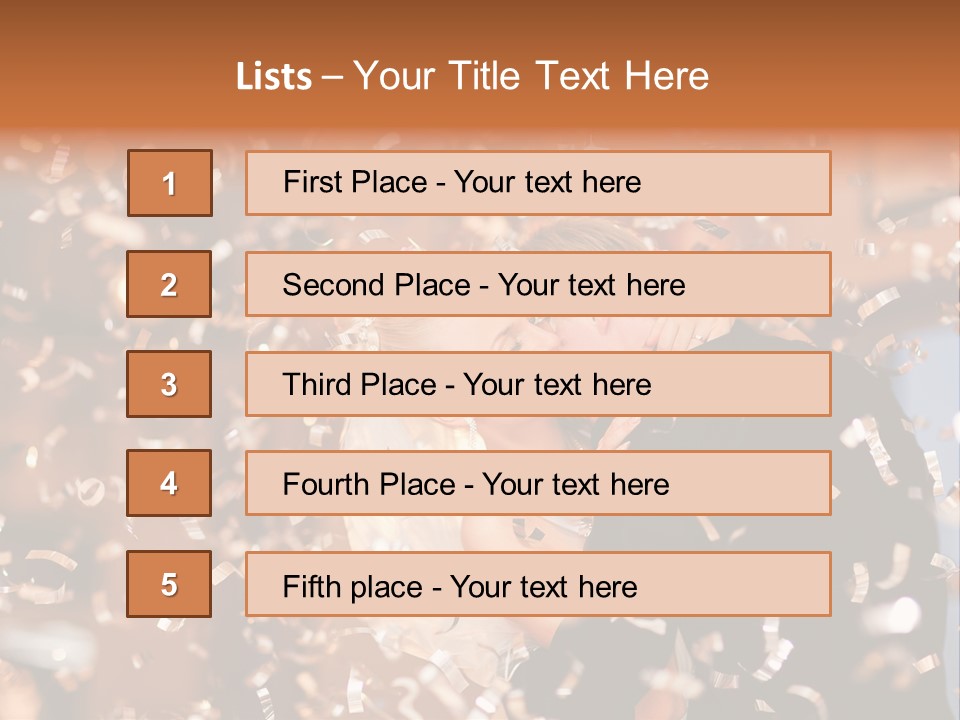Click the bold word 'Lists' in title
This screenshot has height=720, width=960.
(273, 77)
